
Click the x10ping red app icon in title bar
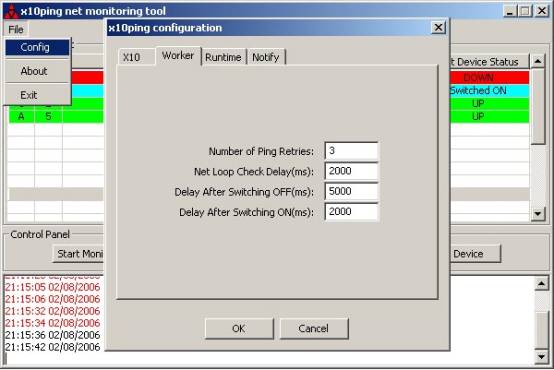click(11, 12)
